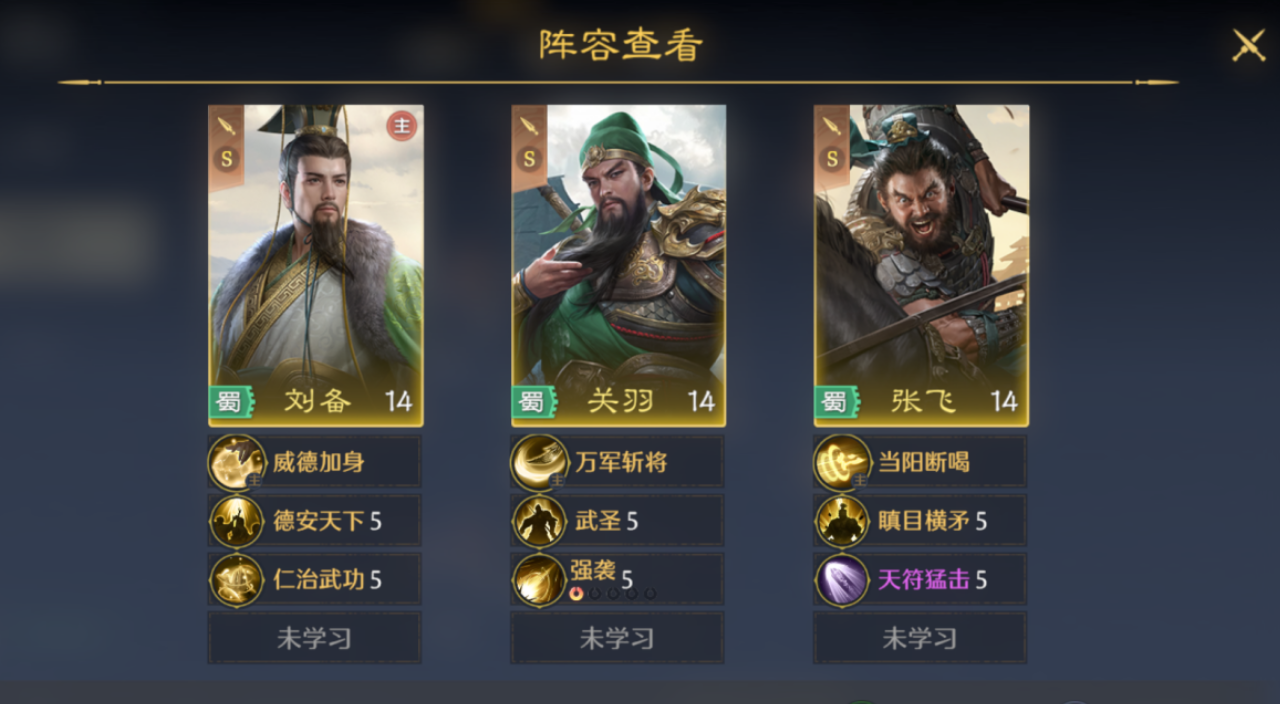Click the S rank badge on 张飞 card
1280x704 pixels.
[830, 159]
